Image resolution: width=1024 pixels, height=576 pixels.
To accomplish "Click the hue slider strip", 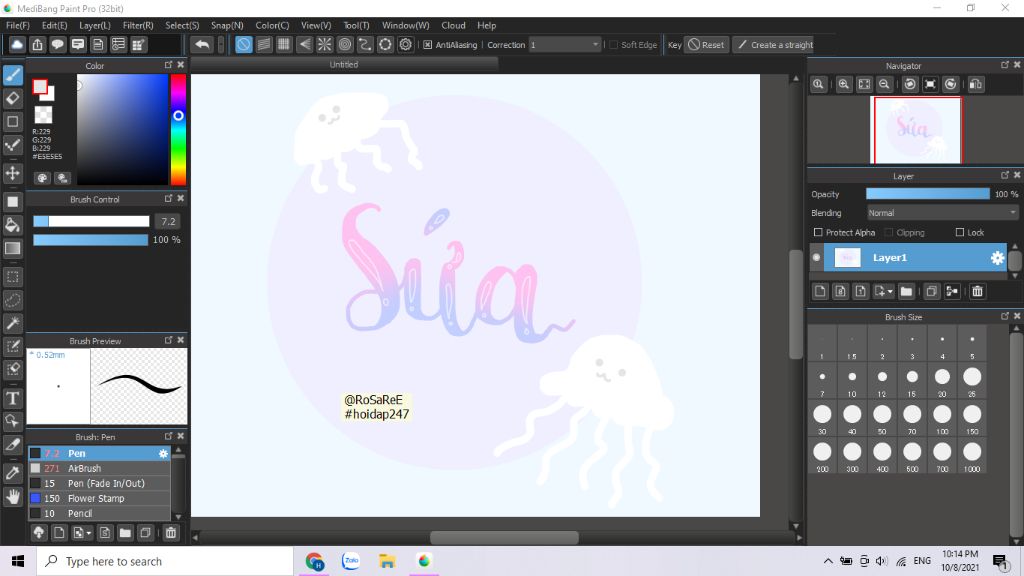I will point(178,129).
